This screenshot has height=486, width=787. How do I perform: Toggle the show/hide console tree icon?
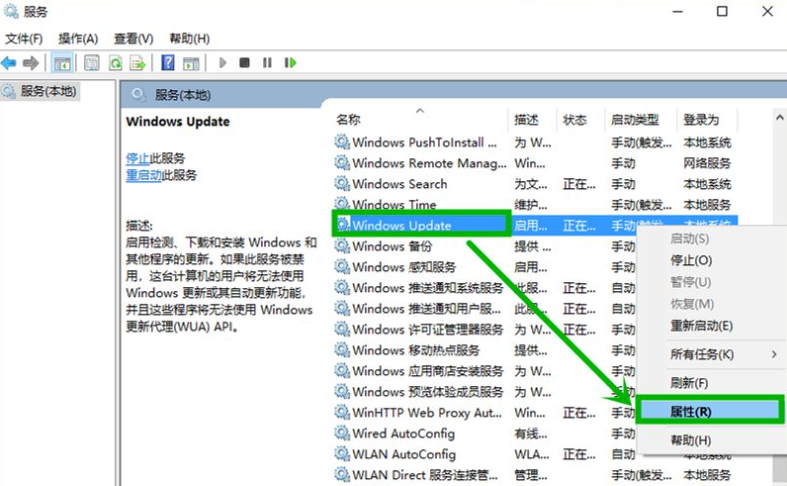point(62,63)
